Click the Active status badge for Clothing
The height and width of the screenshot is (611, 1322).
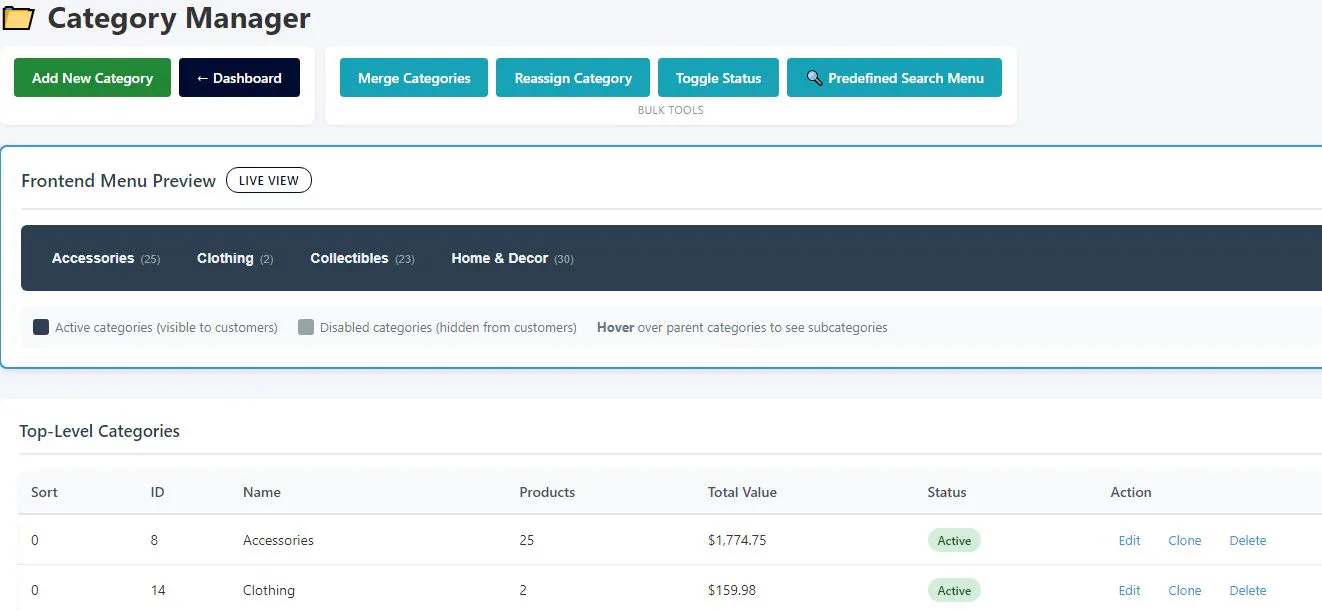click(954, 590)
